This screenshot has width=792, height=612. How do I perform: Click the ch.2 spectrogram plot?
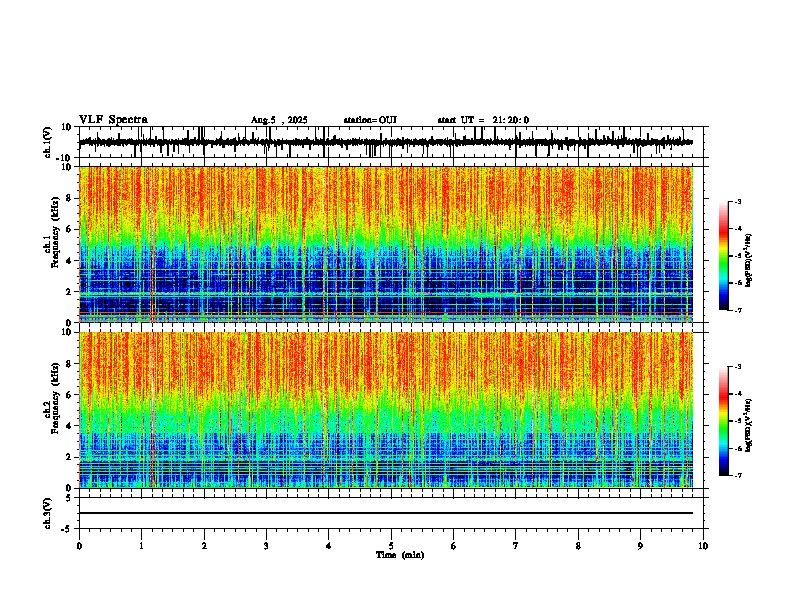[386, 410]
